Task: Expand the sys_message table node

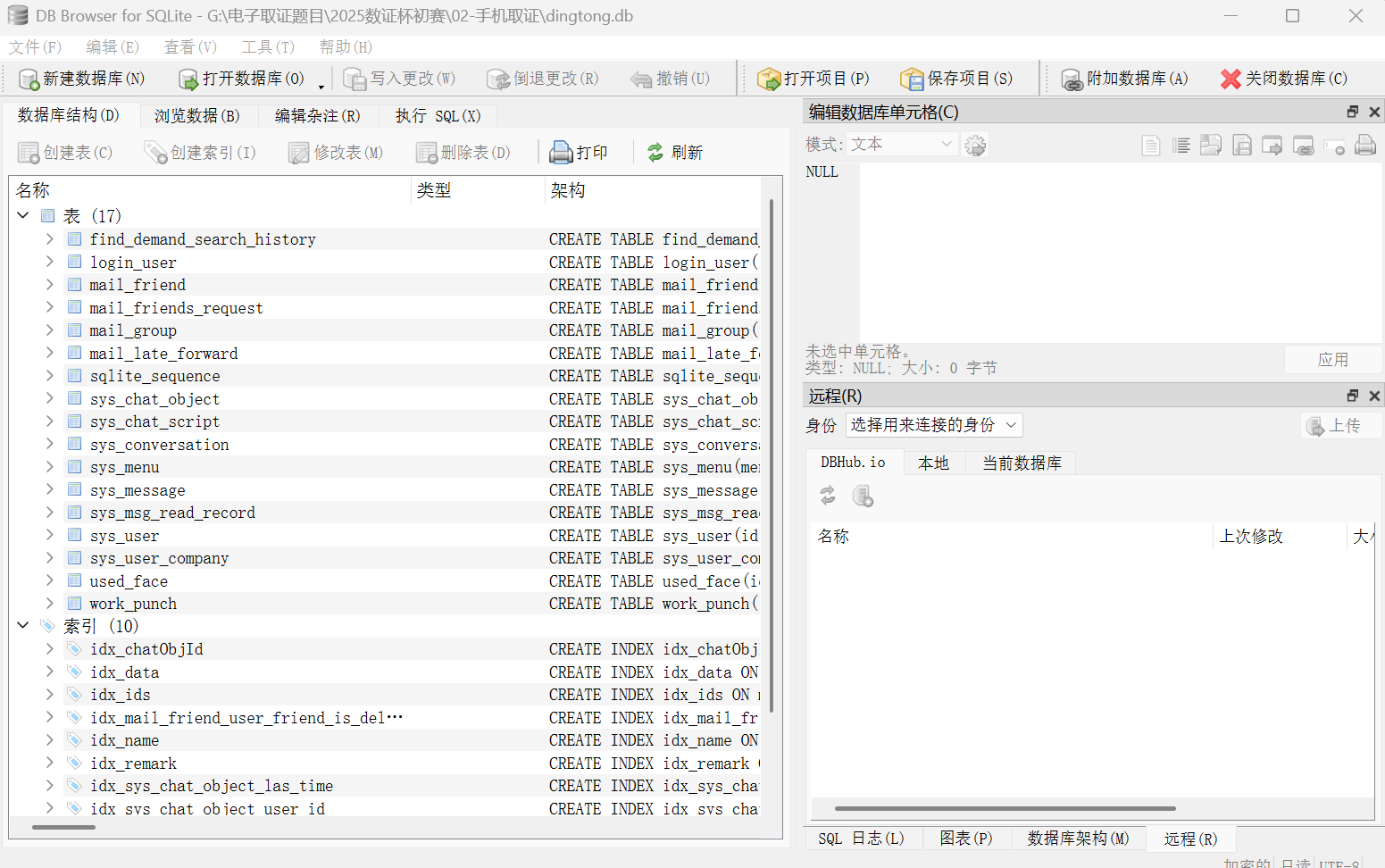Action: tap(50, 489)
